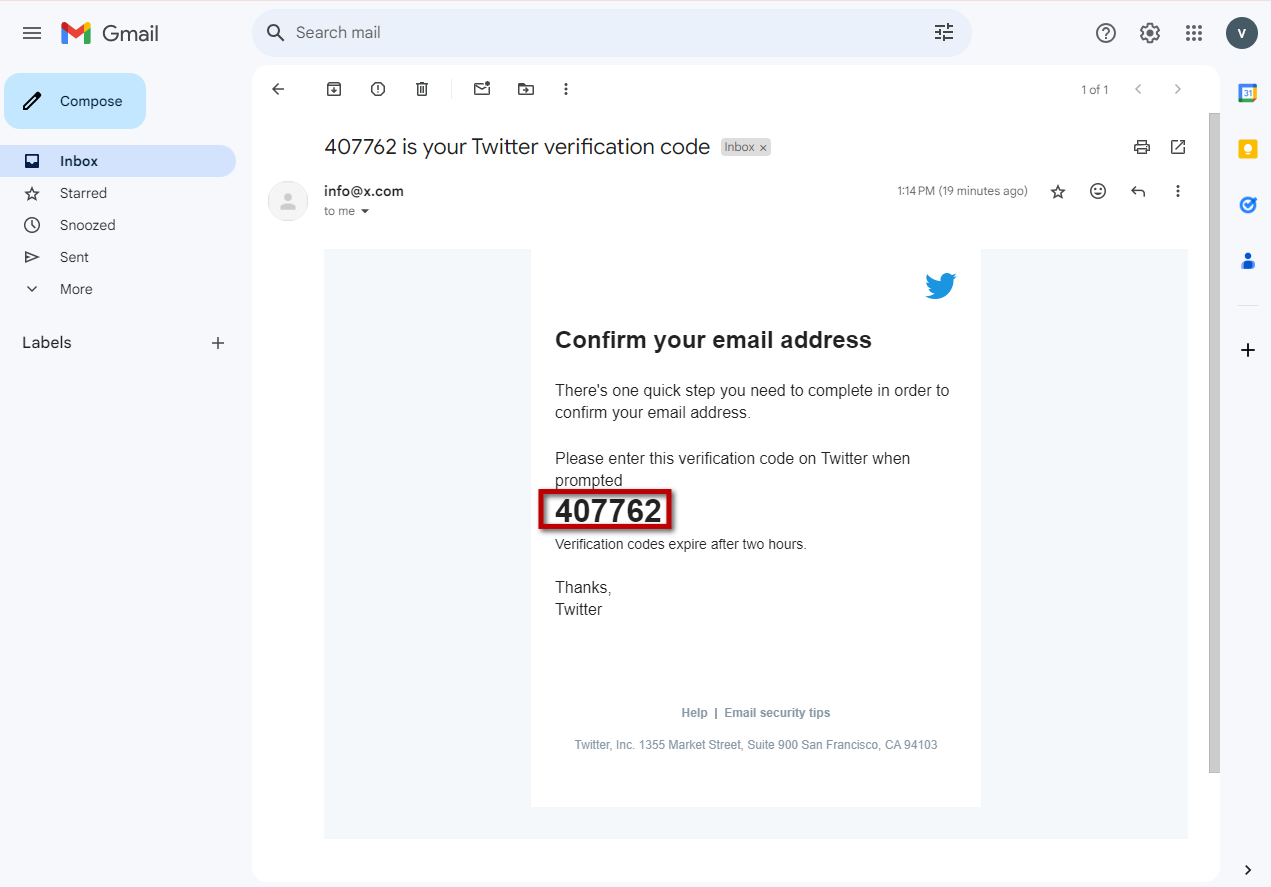Click the email subject line text
Screen dimensions: 1271x887
517,147
